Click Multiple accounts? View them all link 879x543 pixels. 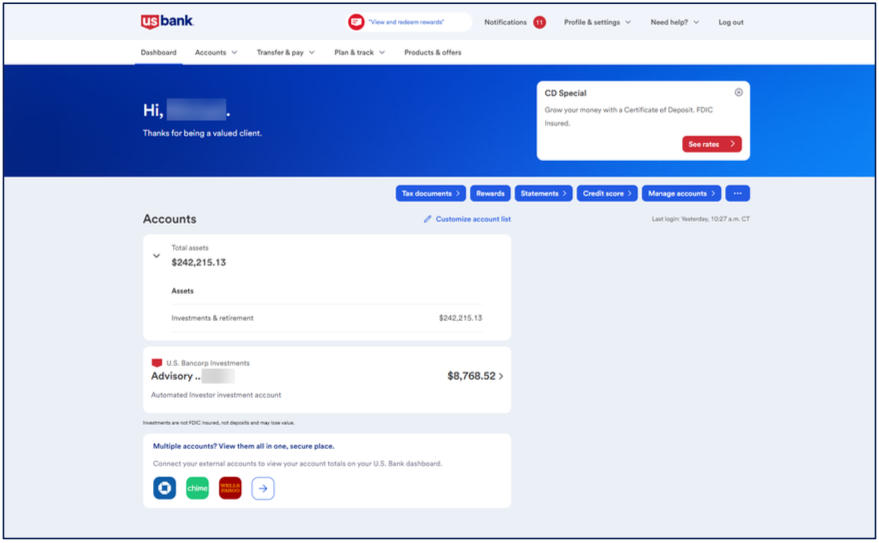(243, 446)
